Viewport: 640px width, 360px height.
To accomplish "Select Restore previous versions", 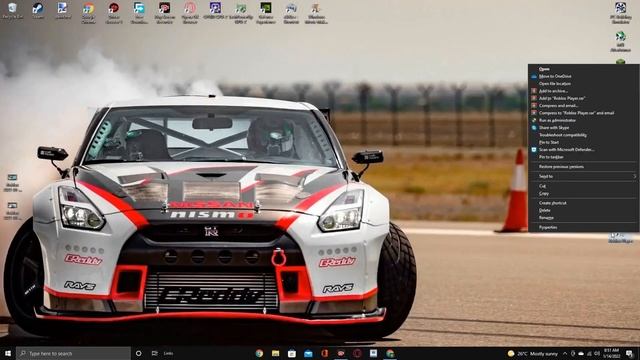I will [x=584, y=167].
